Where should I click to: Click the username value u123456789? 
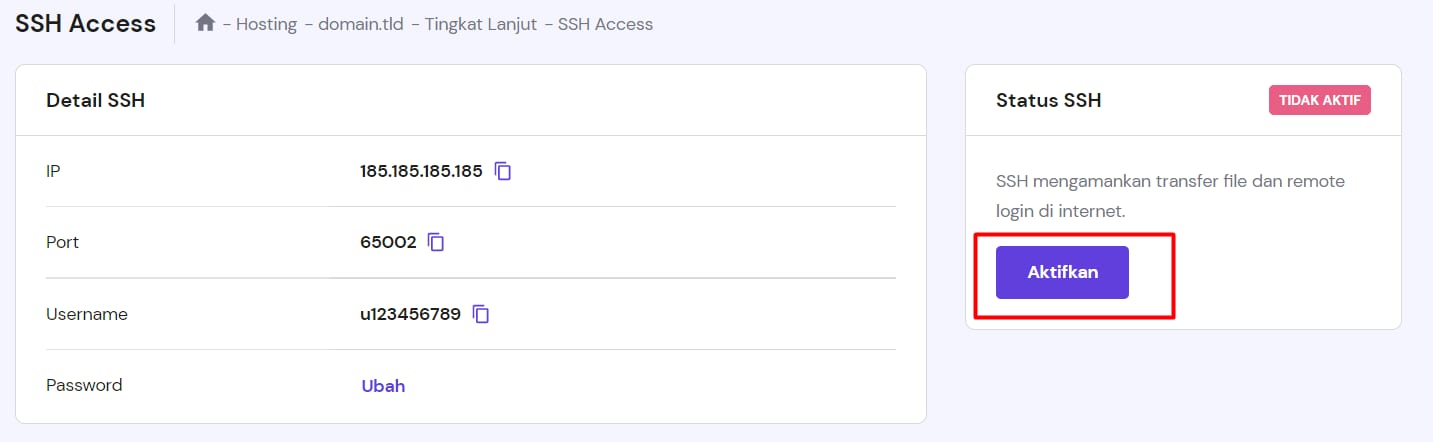(410, 314)
